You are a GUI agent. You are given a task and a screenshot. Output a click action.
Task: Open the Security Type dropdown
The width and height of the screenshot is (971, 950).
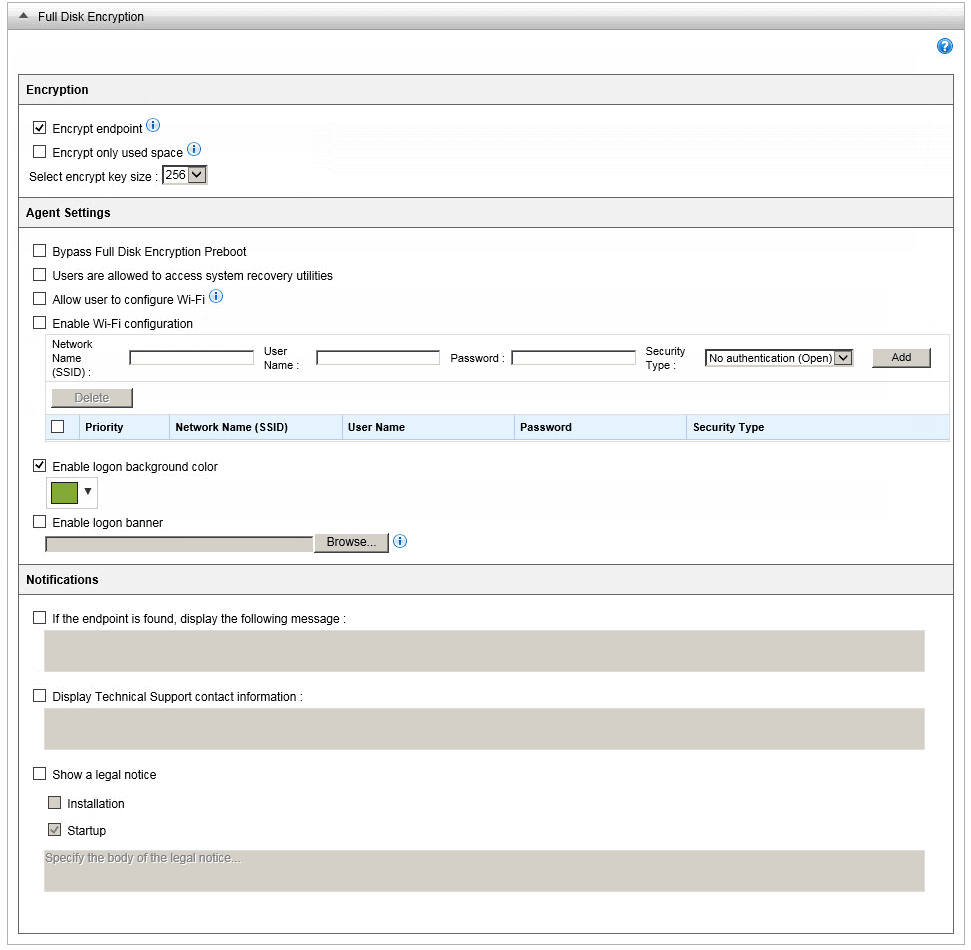779,358
